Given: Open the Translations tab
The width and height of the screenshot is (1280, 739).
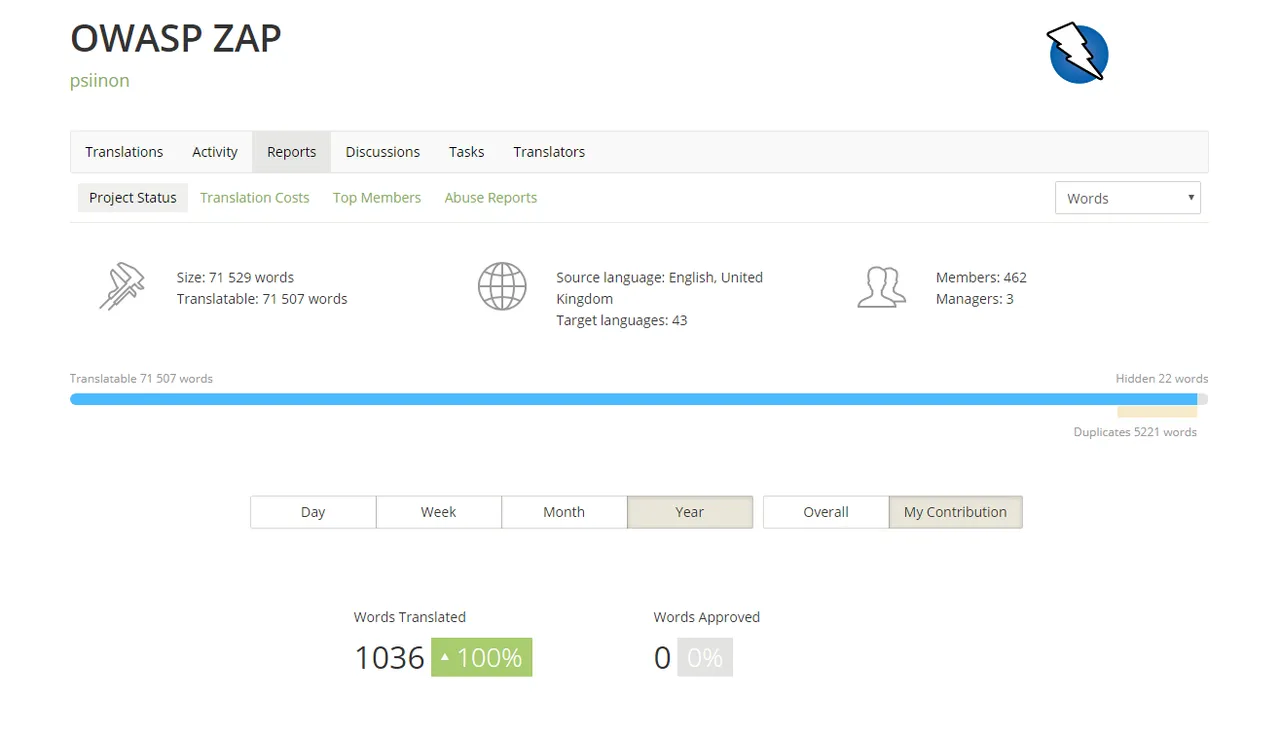Looking at the screenshot, I should click(124, 152).
